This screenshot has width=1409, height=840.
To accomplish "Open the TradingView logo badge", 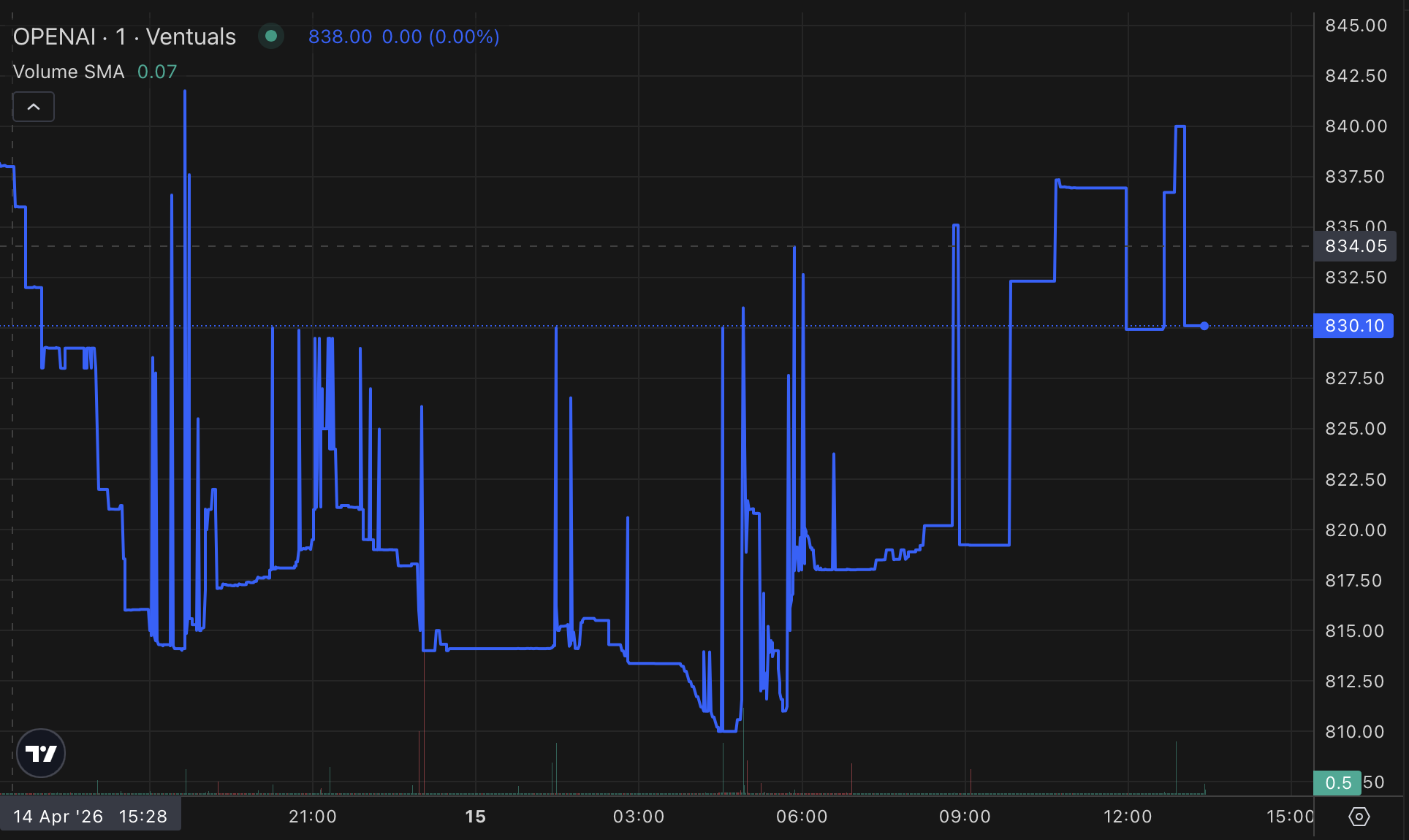I will coord(41,753).
